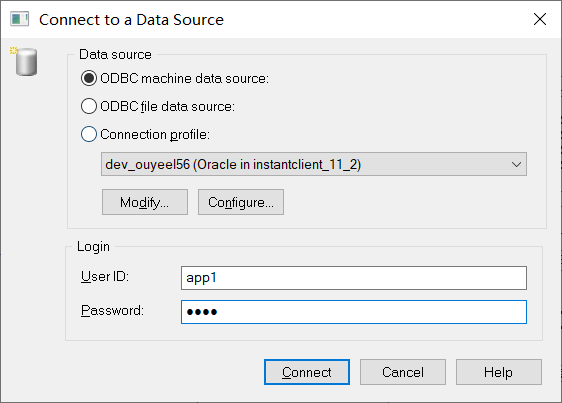Close the Connect to a Data Source window

(x=540, y=19)
